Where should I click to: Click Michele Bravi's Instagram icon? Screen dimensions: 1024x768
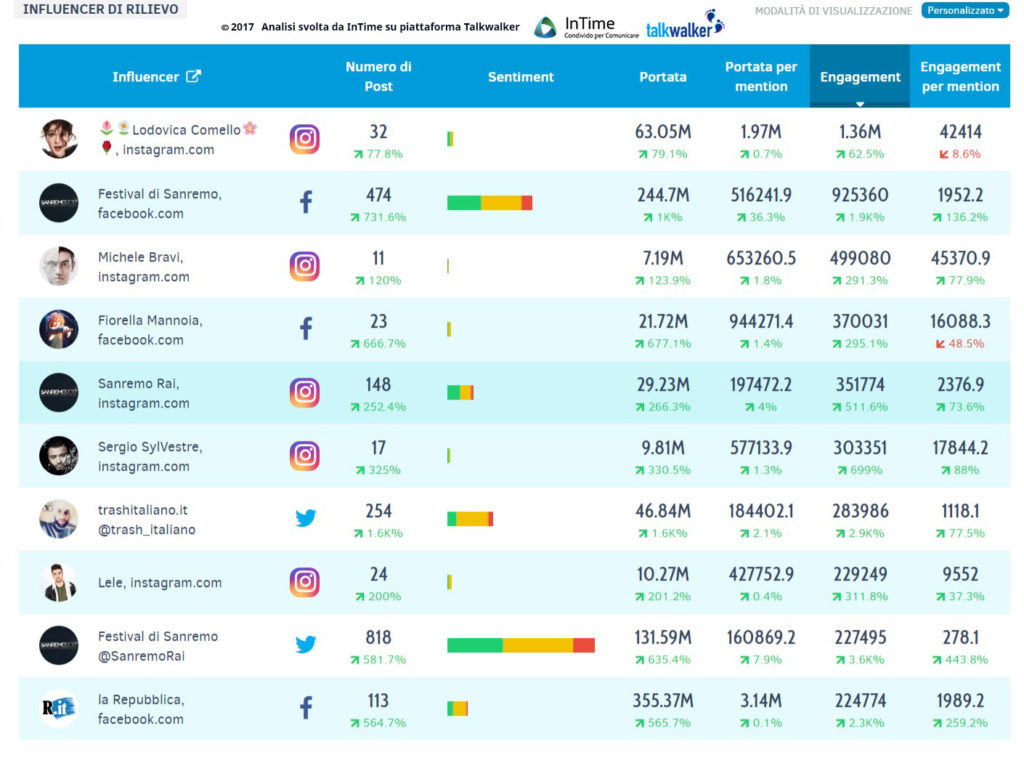click(x=304, y=266)
